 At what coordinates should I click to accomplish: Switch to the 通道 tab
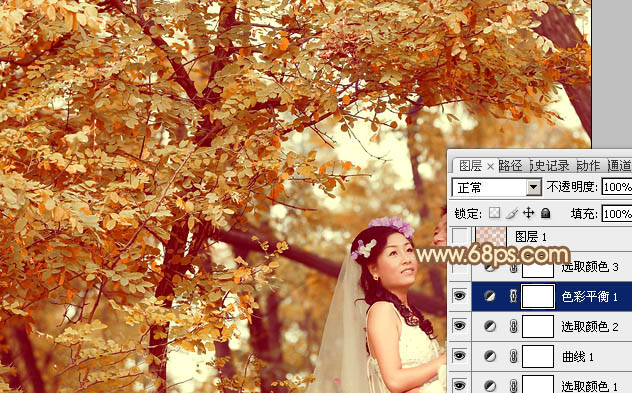(620, 166)
